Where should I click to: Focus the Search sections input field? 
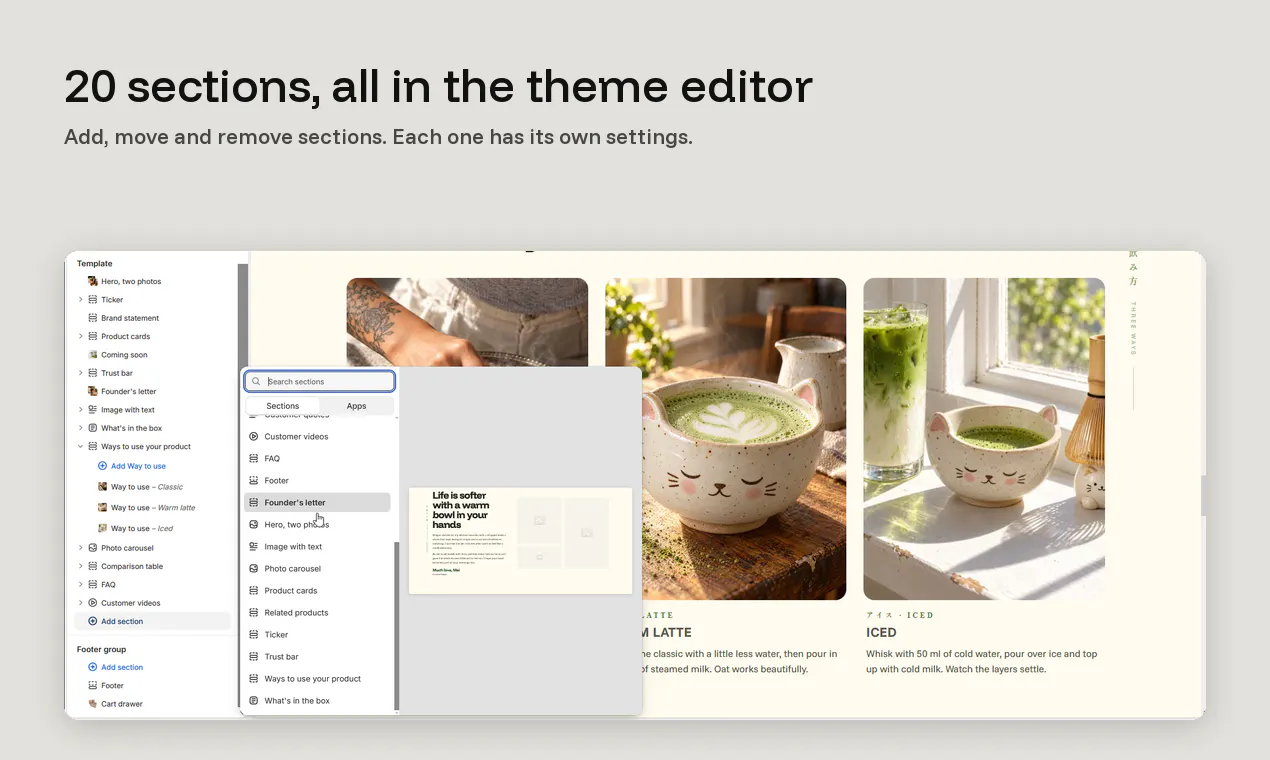pos(320,382)
